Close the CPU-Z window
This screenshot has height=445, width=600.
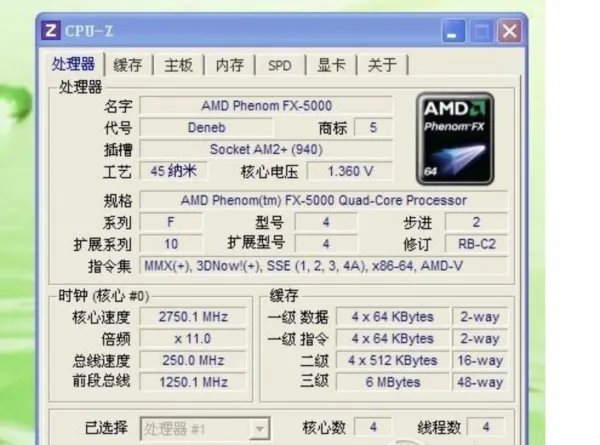510,31
